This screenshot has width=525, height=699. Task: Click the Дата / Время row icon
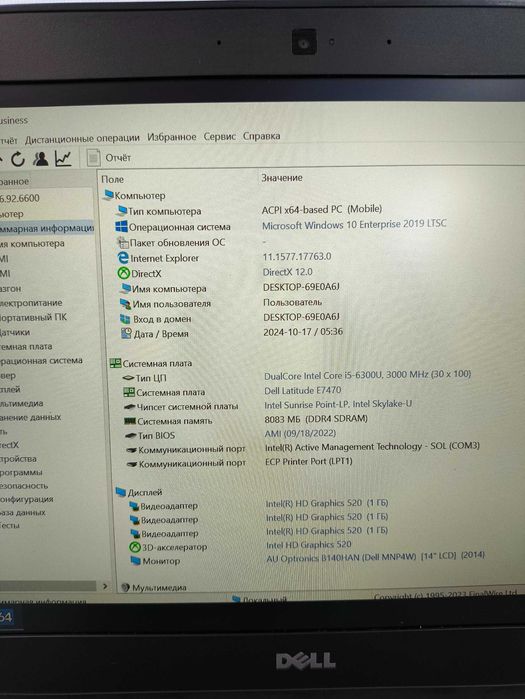pos(127,333)
